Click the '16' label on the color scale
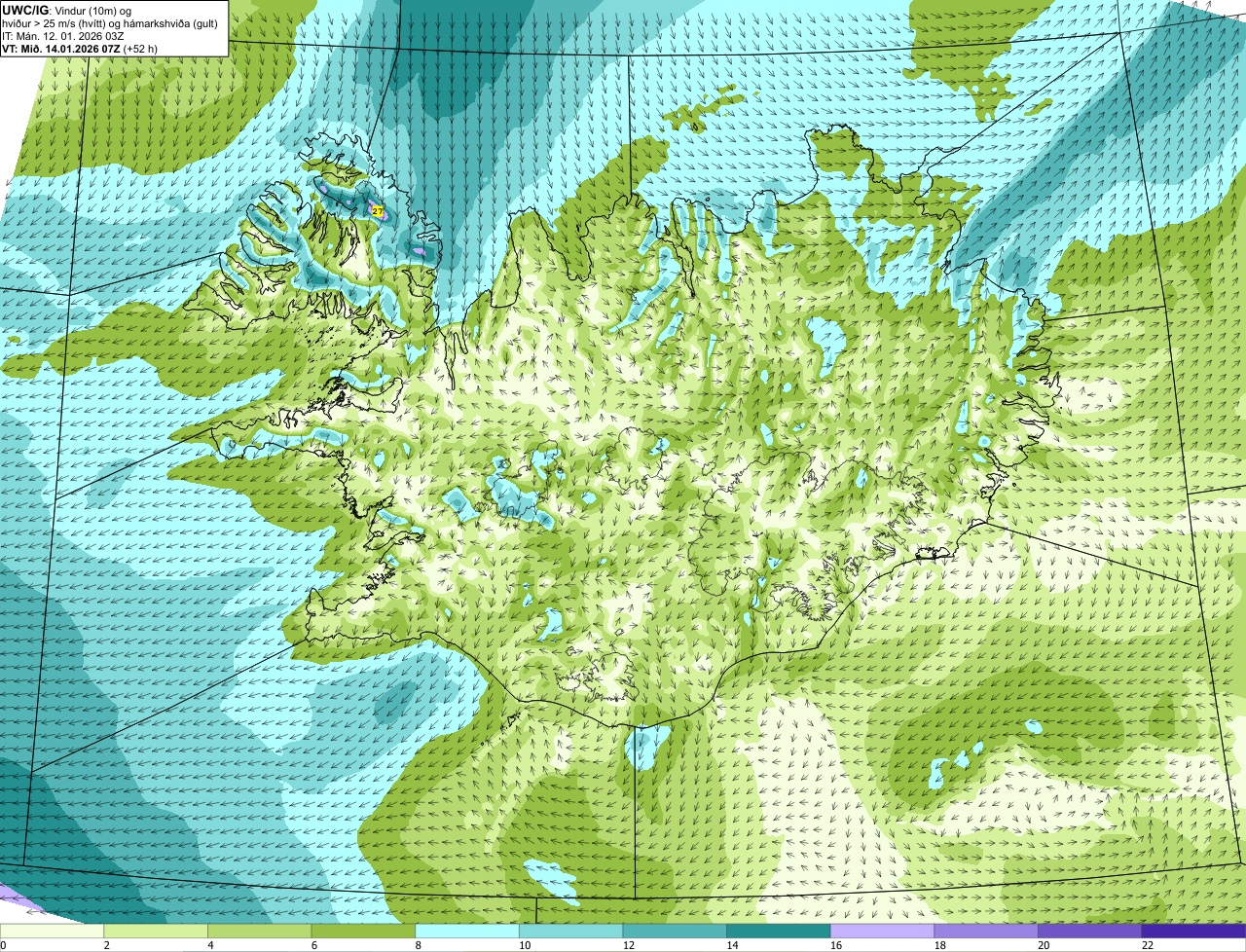The height and width of the screenshot is (952, 1246). [x=836, y=945]
